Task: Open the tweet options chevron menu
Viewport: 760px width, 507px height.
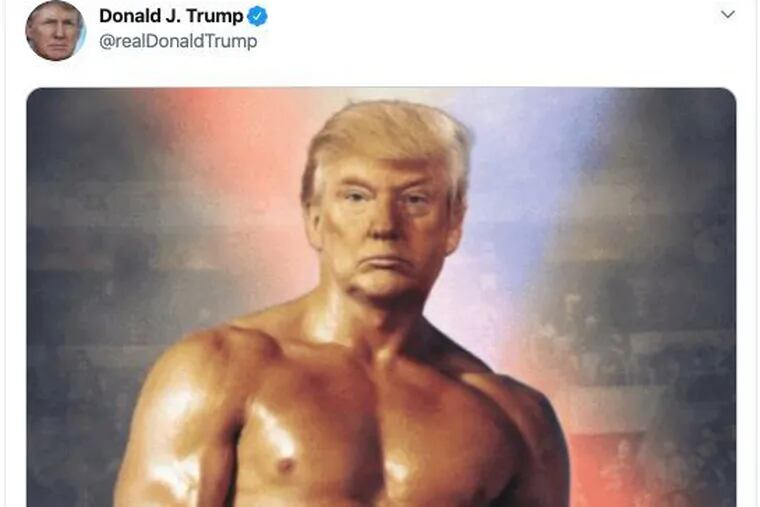Action: point(728,15)
